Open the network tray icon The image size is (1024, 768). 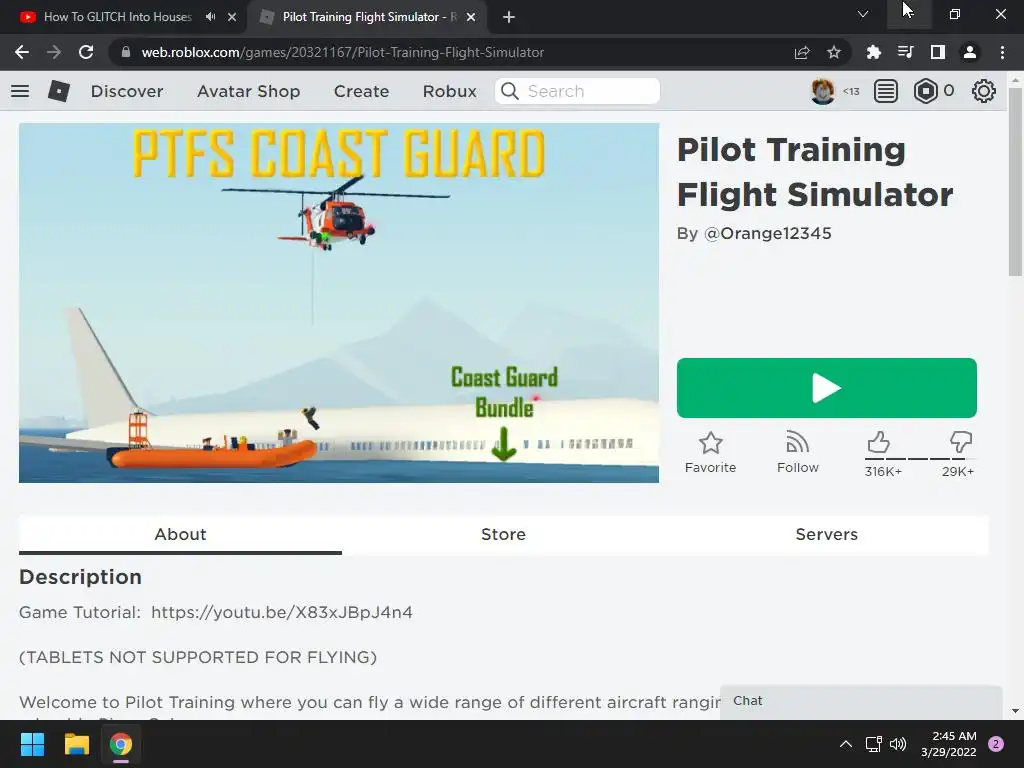coord(873,744)
